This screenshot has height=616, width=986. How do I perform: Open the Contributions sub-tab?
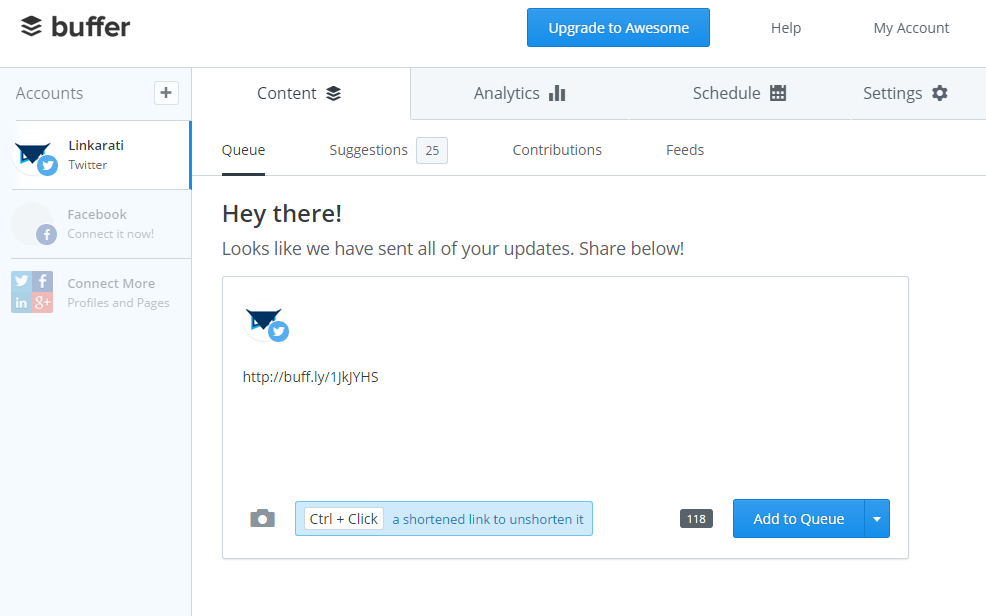[x=557, y=150]
